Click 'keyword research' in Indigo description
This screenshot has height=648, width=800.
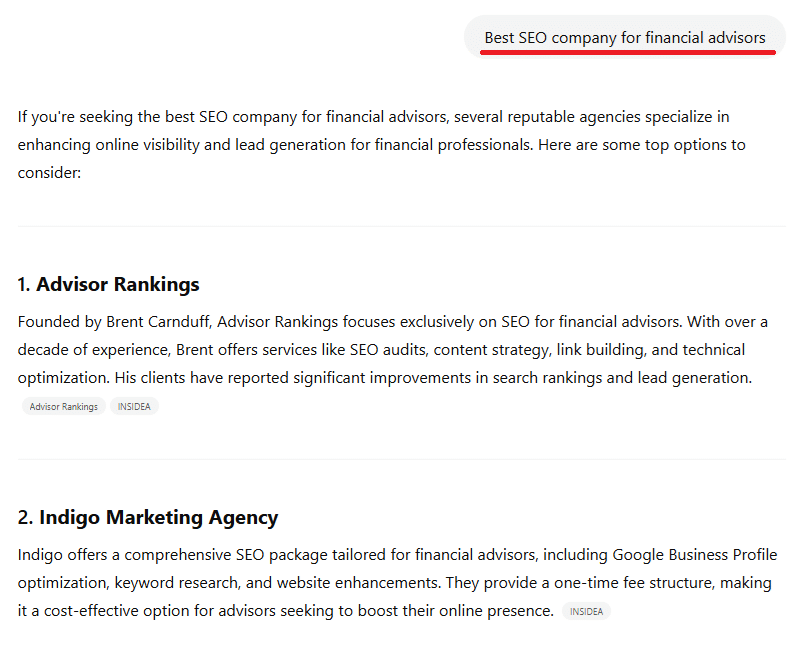[x=177, y=583]
